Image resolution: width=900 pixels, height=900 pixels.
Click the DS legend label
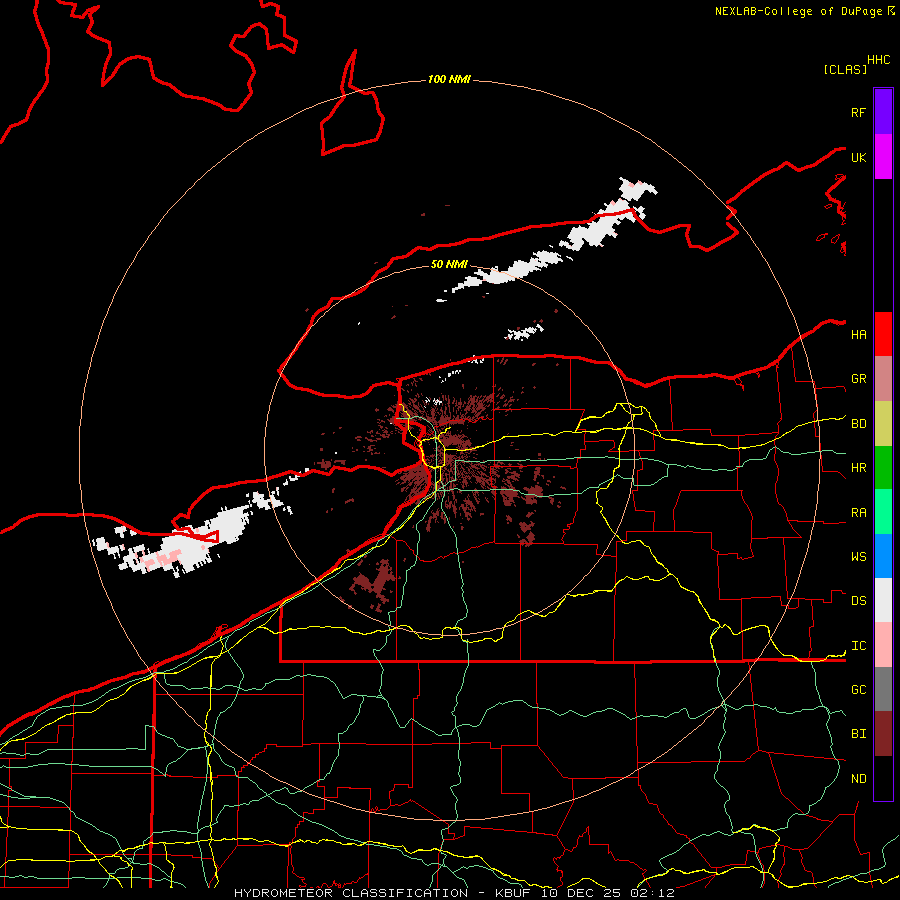point(858,601)
